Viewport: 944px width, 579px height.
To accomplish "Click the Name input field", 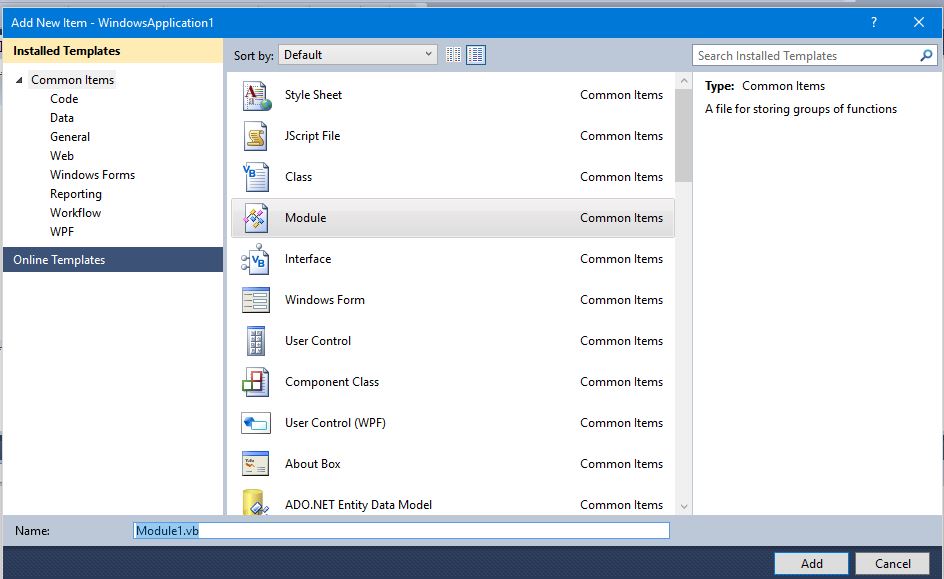I will click(400, 530).
